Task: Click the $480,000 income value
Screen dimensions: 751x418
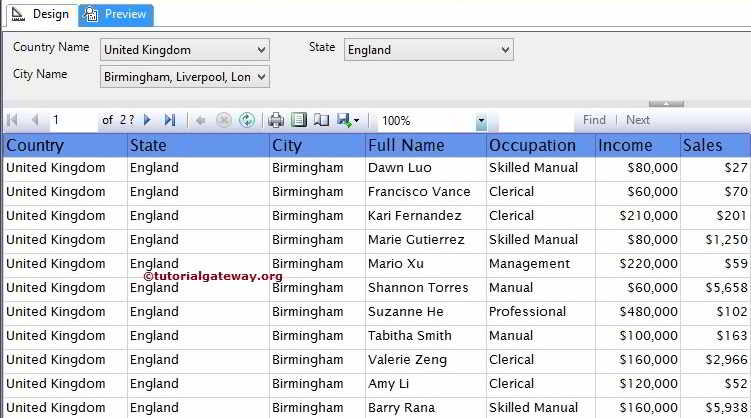Action: (x=648, y=312)
